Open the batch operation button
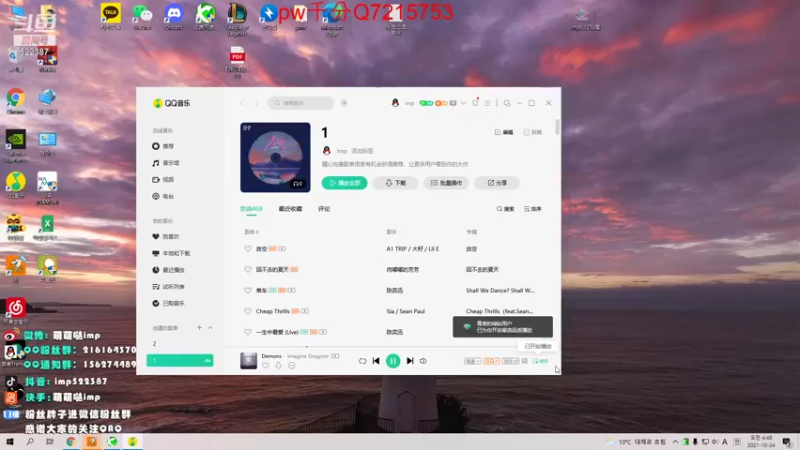Image resolution: width=800 pixels, height=450 pixels. pyautogui.click(x=446, y=183)
